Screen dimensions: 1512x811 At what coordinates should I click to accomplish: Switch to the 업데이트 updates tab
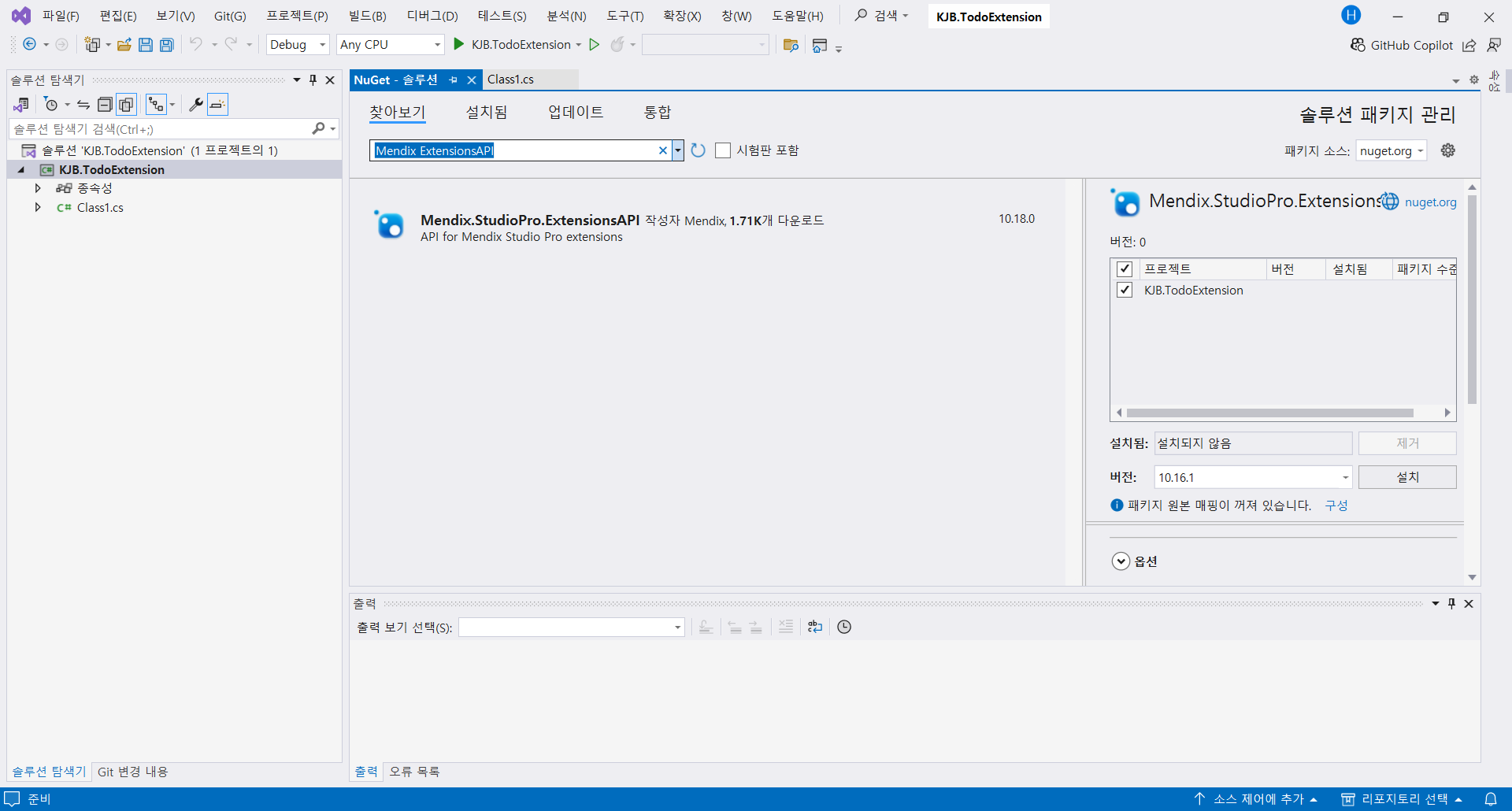tap(576, 112)
